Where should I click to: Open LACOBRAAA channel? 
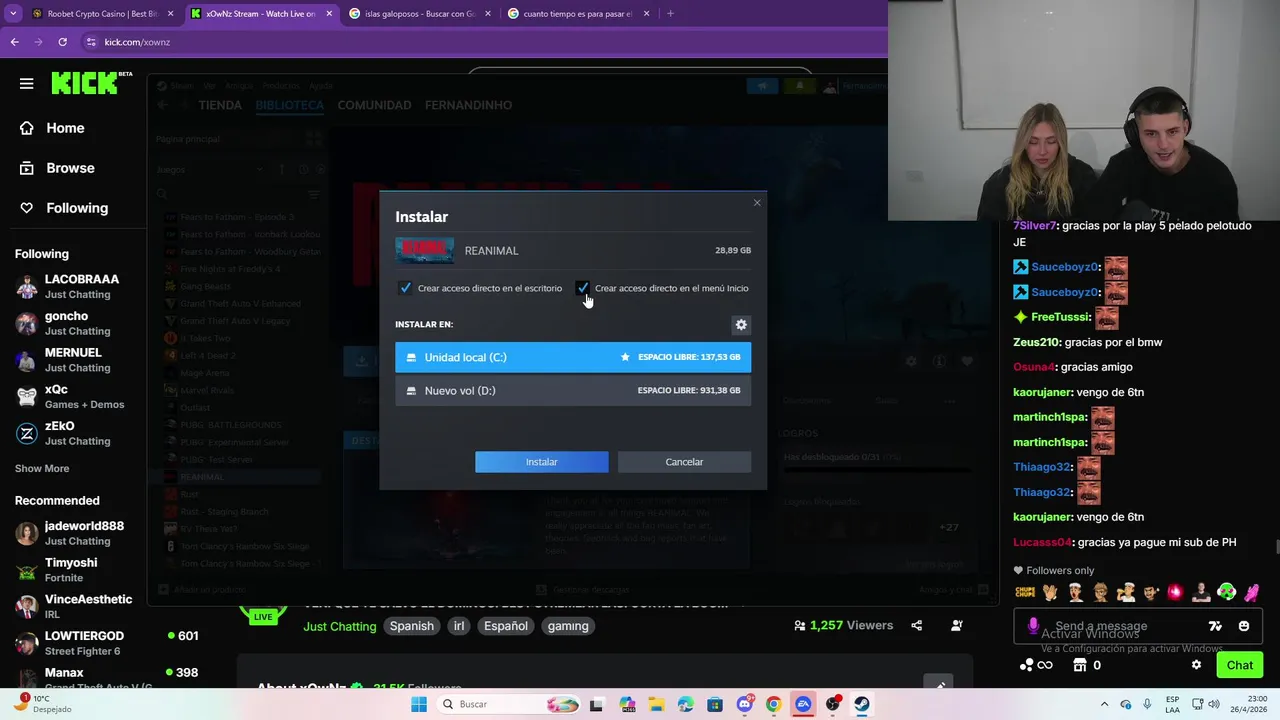click(72, 287)
